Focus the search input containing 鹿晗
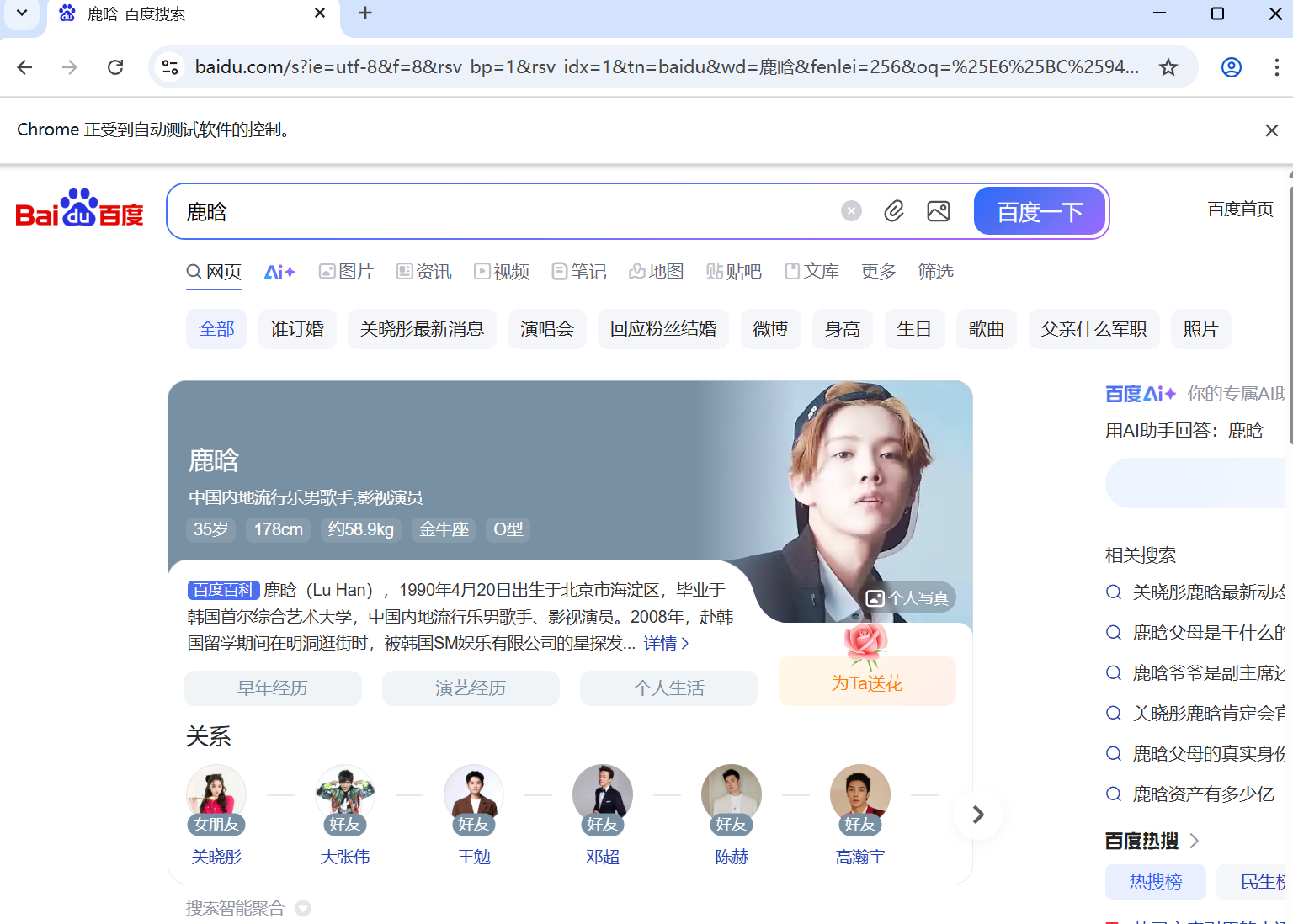1293x924 pixels. [x=505, y=211]
